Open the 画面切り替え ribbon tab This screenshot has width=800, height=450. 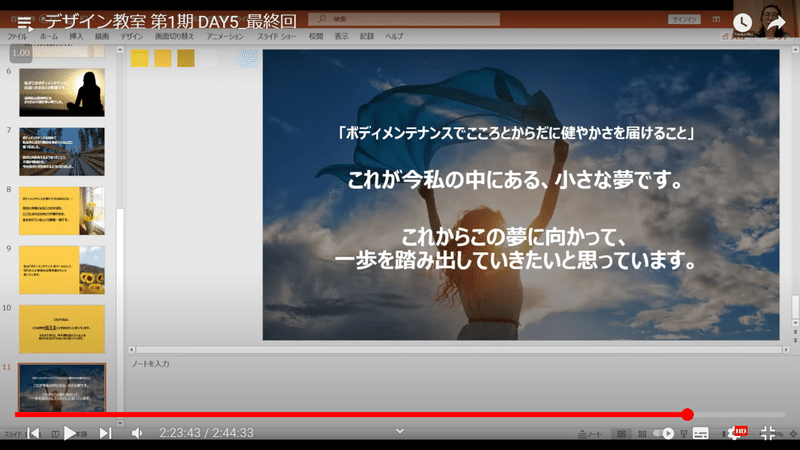[x=174, y=37]
